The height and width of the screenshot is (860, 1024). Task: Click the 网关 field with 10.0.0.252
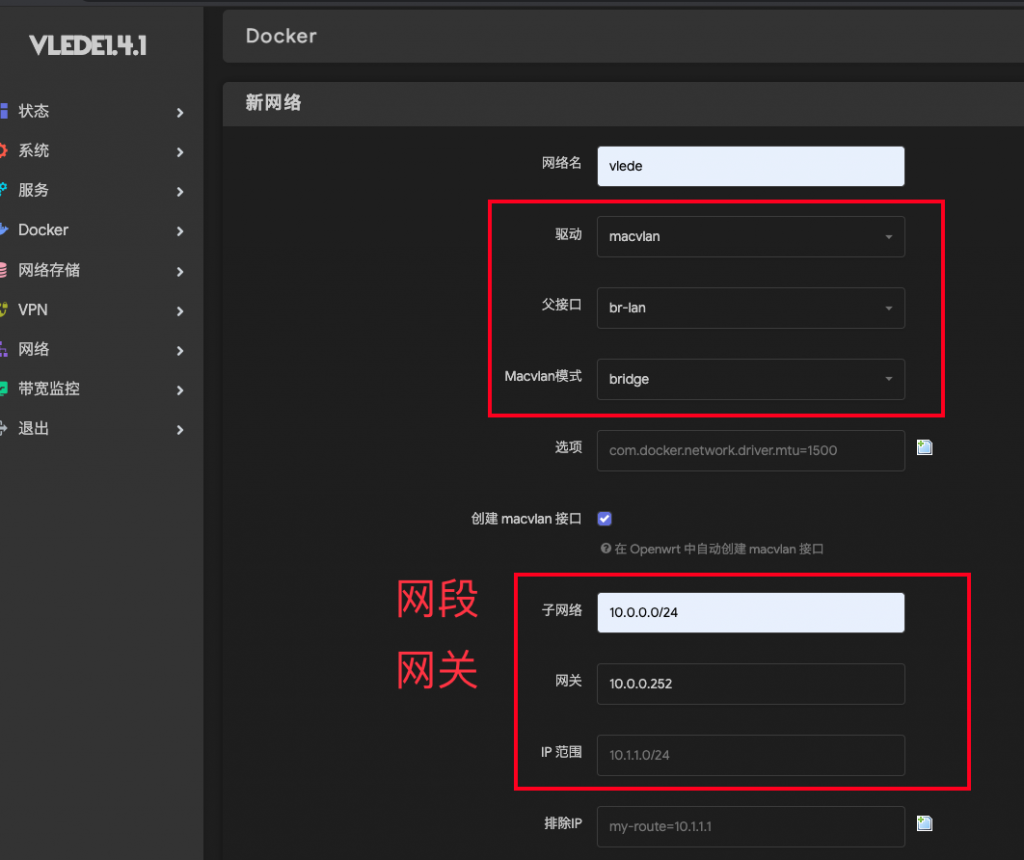pos(751,684)
